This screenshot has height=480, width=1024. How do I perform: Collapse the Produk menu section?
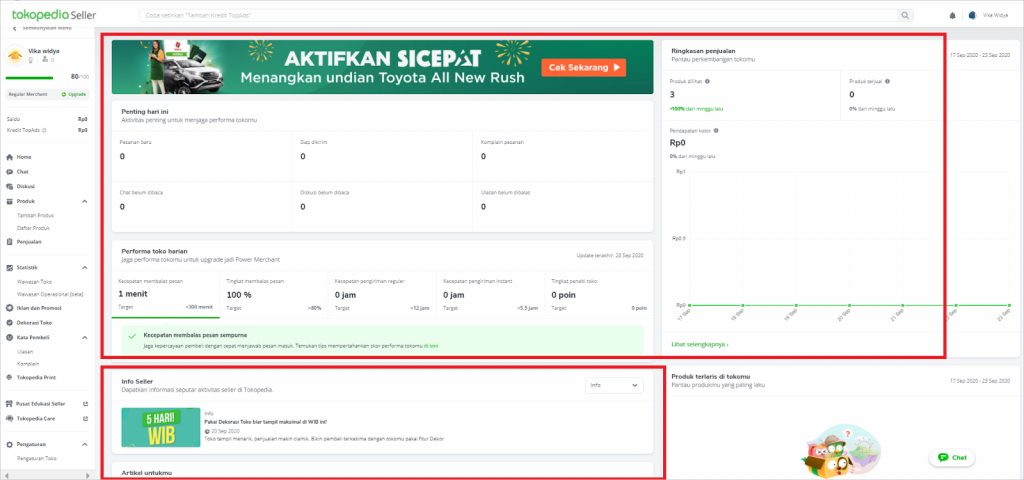point(84,200)
